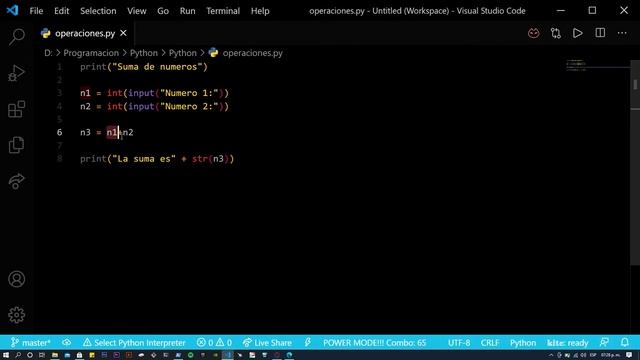Click the "Suma de numeros" string on line 1
The height and width of the screenshot is (360, 640).
click(157, 67)
